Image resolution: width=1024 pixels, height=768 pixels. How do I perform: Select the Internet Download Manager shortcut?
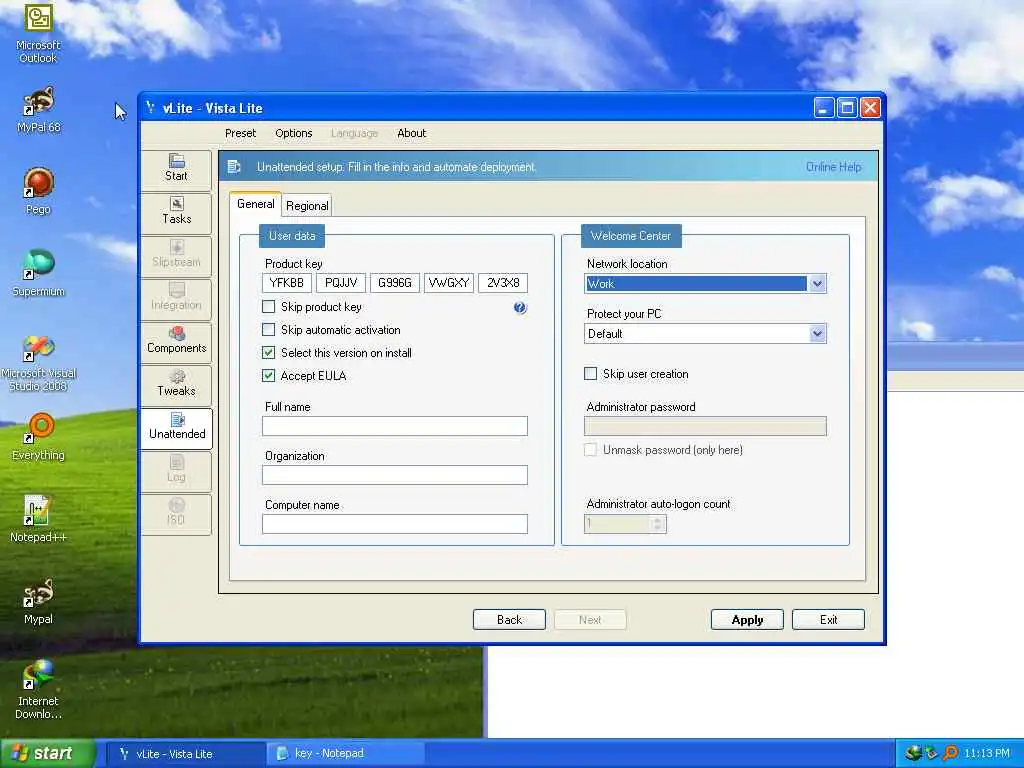click(x=38, y=691)
